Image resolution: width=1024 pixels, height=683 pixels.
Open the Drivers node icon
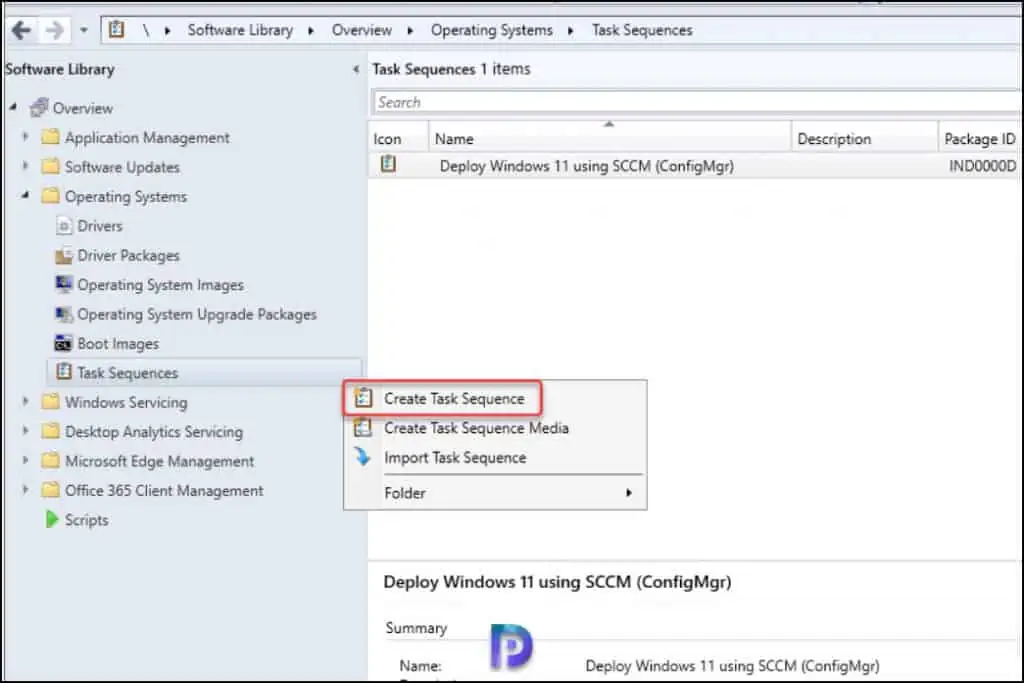click(63, 226)
